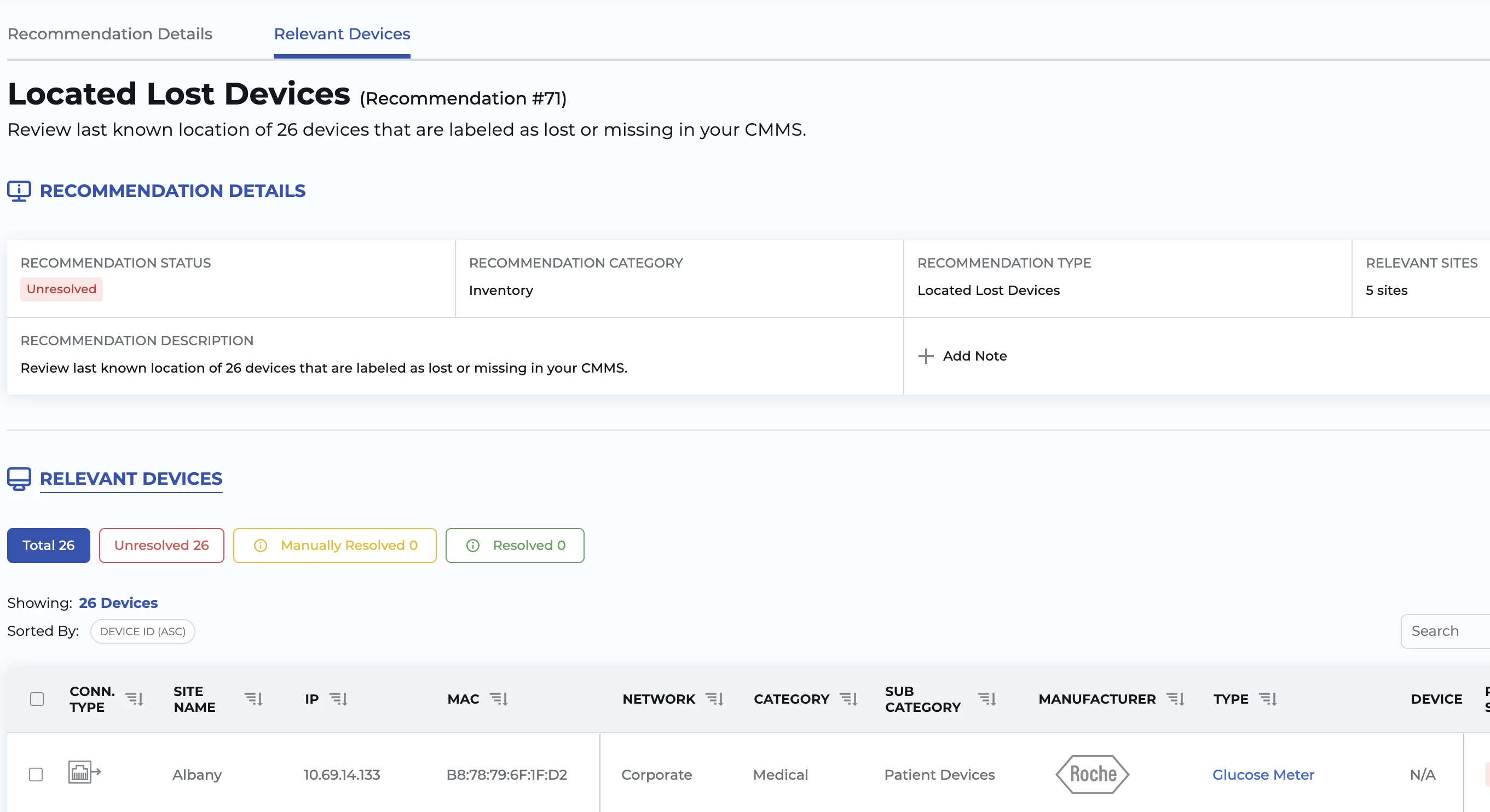Filter by Manually Resolved 0 devices
Image resolution: width=1490 pixels, height=812 pixels.
point(334,545)
